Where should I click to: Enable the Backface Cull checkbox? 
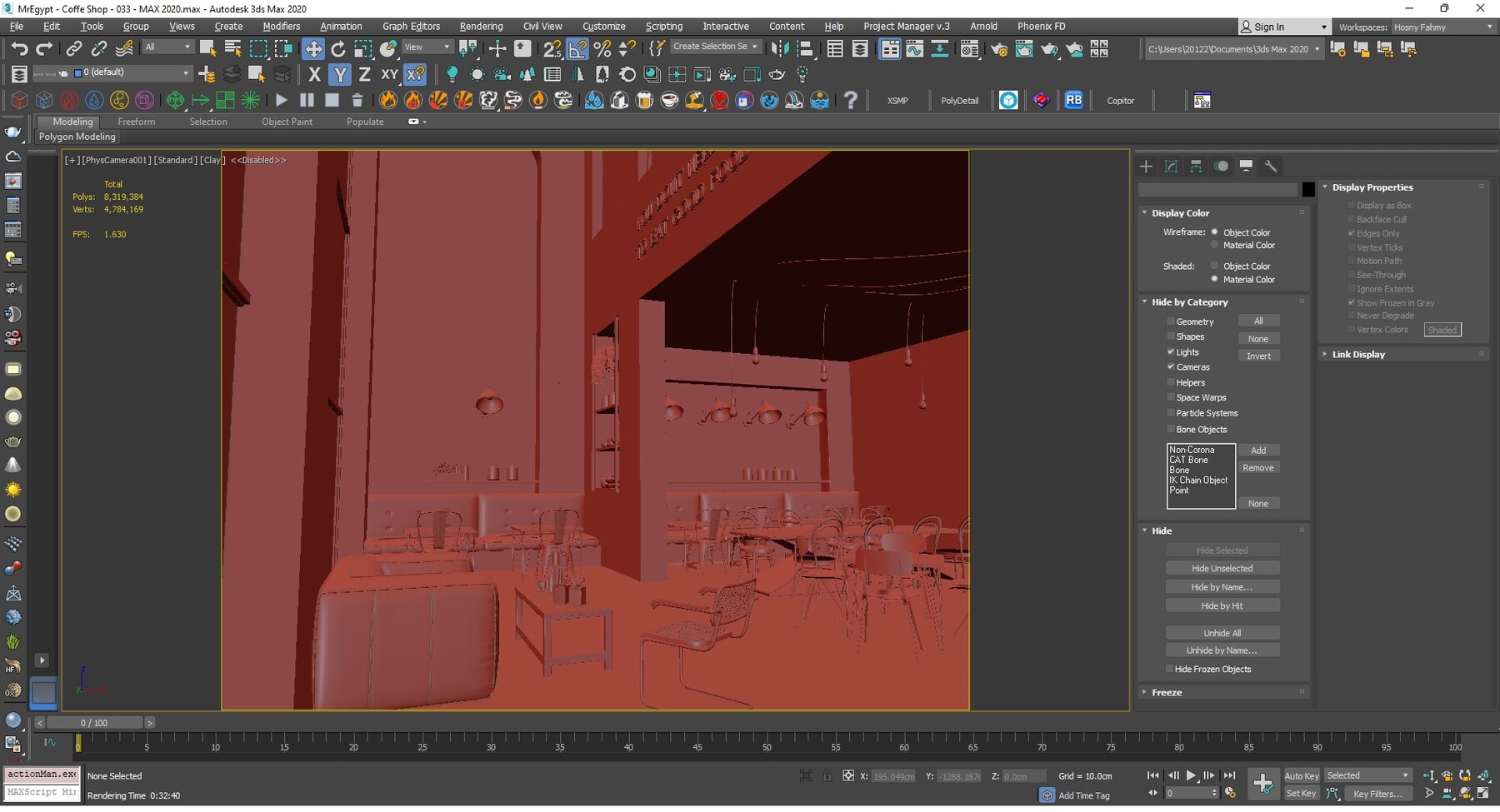click(x=1352, y=219)
